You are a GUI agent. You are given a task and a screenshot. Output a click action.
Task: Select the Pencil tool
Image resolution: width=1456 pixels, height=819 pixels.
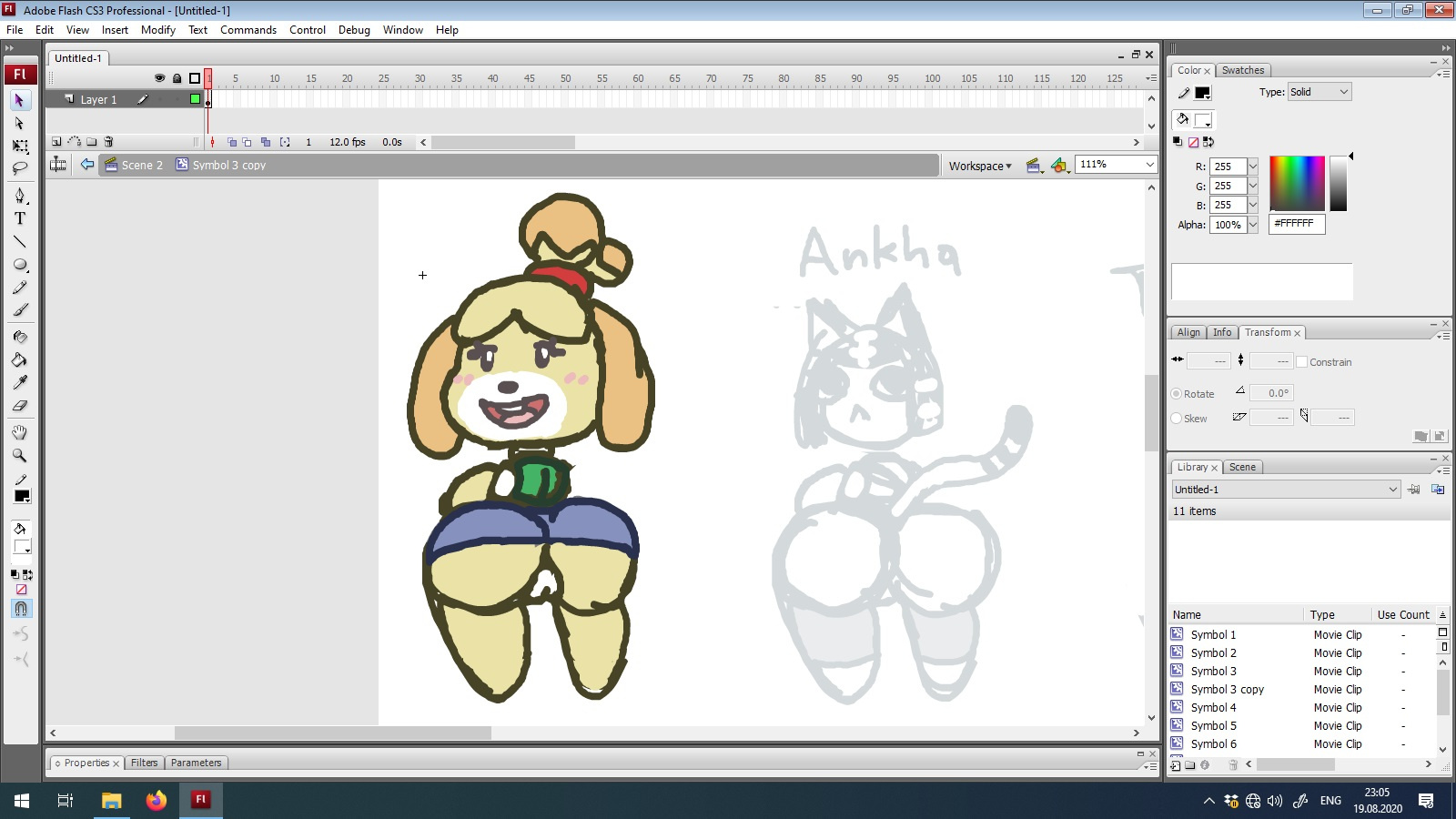pos(19,287)
